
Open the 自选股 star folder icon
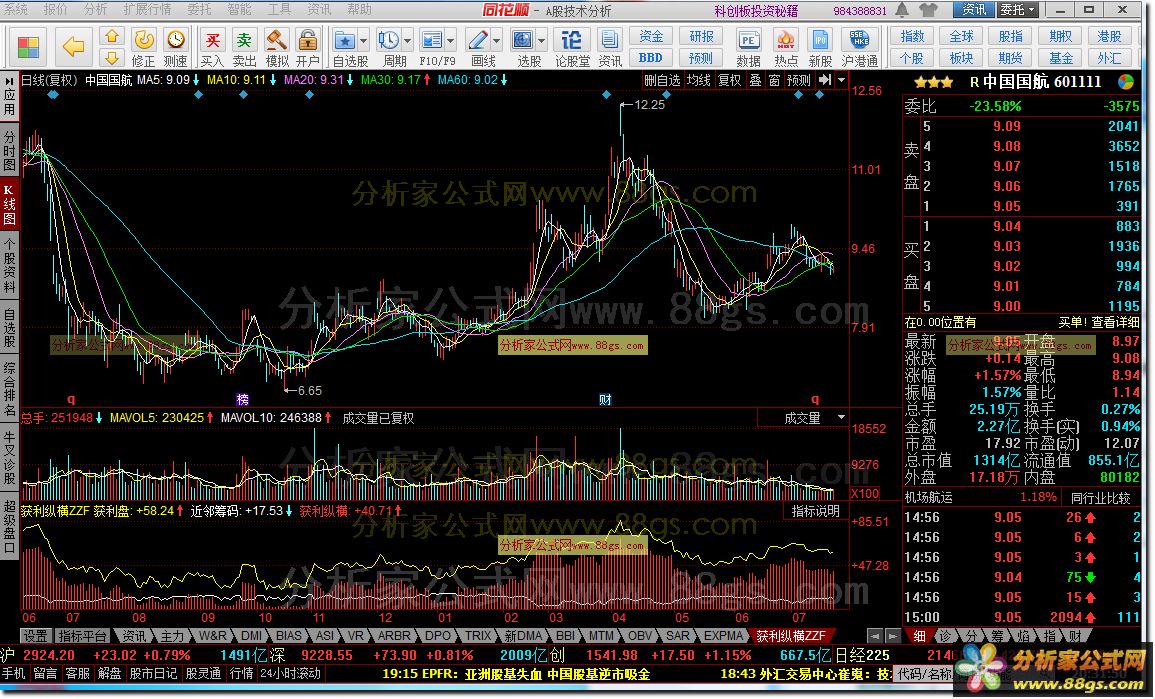(344, 41)
